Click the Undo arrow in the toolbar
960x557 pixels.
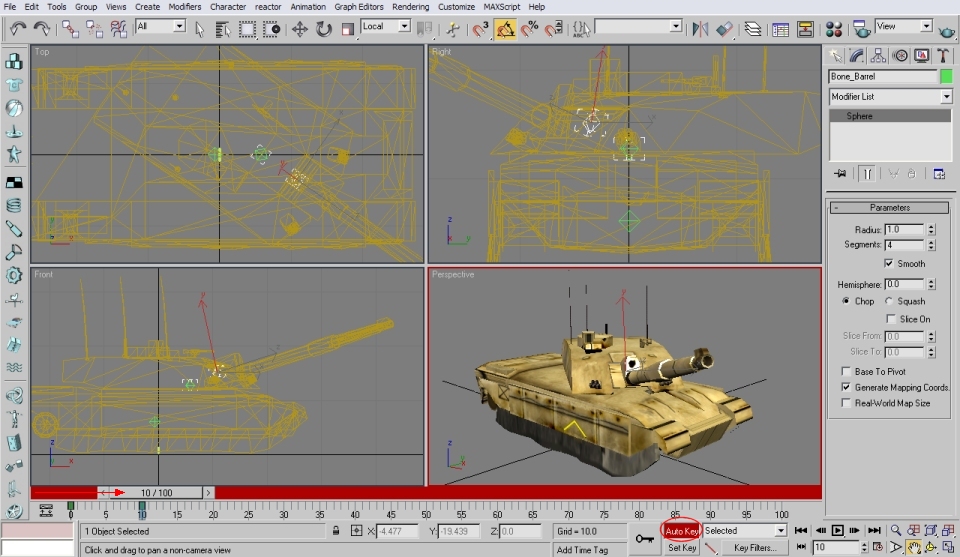[x=18, y=29]
